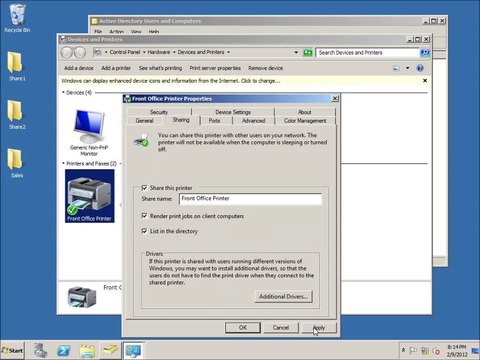Switch to the Advanced tab
The height and width of the screenshot is (360, 480).
pos(254,121)
